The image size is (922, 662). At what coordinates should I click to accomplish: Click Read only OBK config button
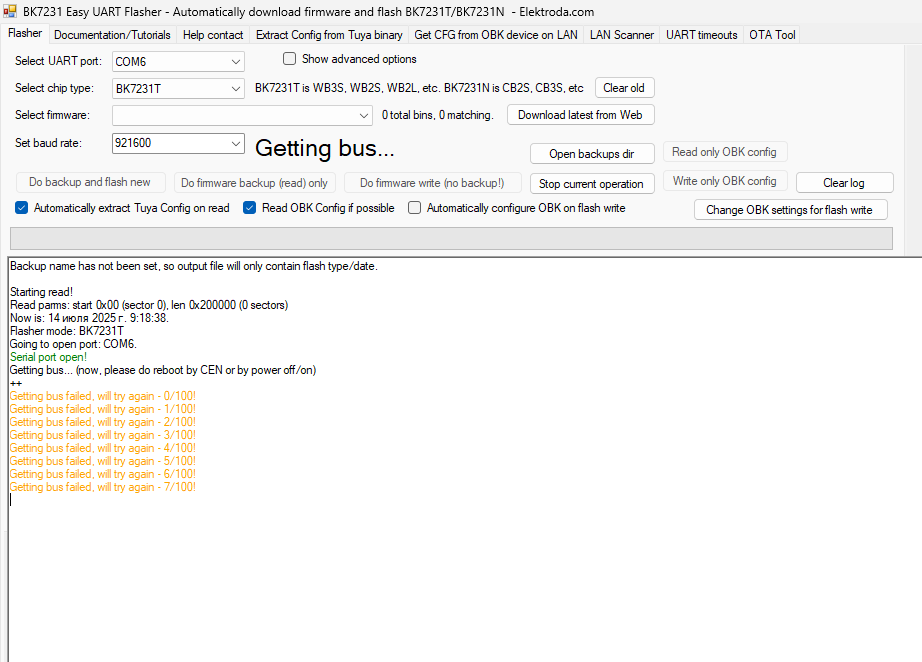[724, 152]
